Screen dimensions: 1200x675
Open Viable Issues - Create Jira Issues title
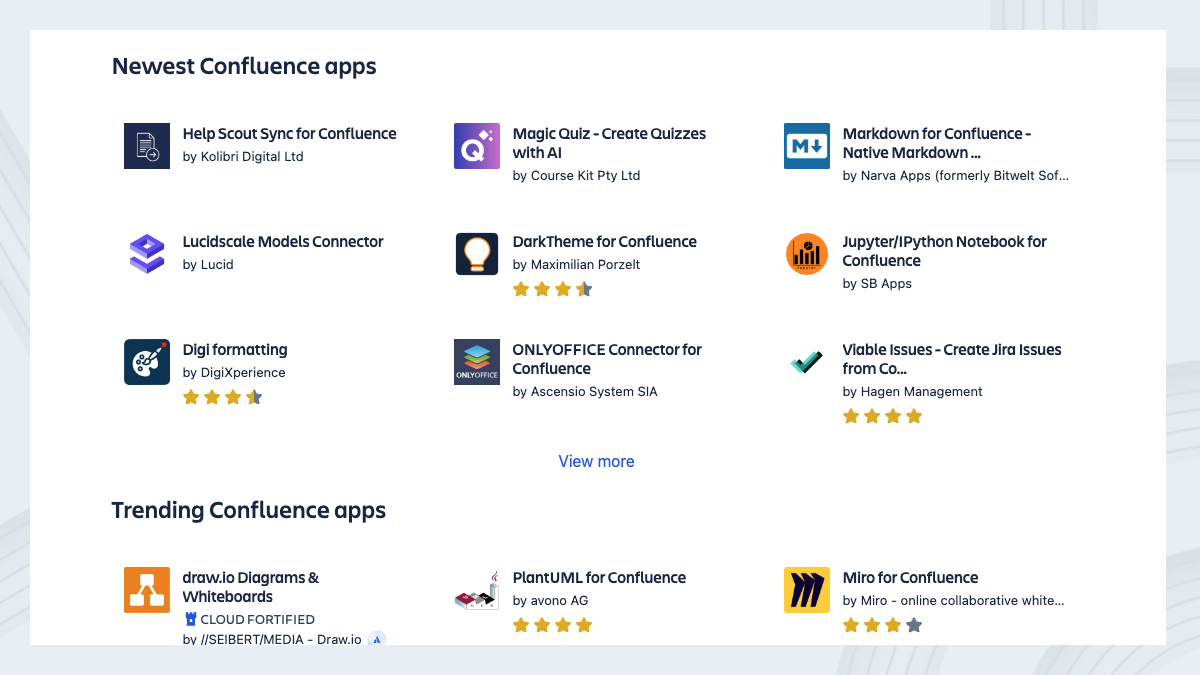point(952,359)
